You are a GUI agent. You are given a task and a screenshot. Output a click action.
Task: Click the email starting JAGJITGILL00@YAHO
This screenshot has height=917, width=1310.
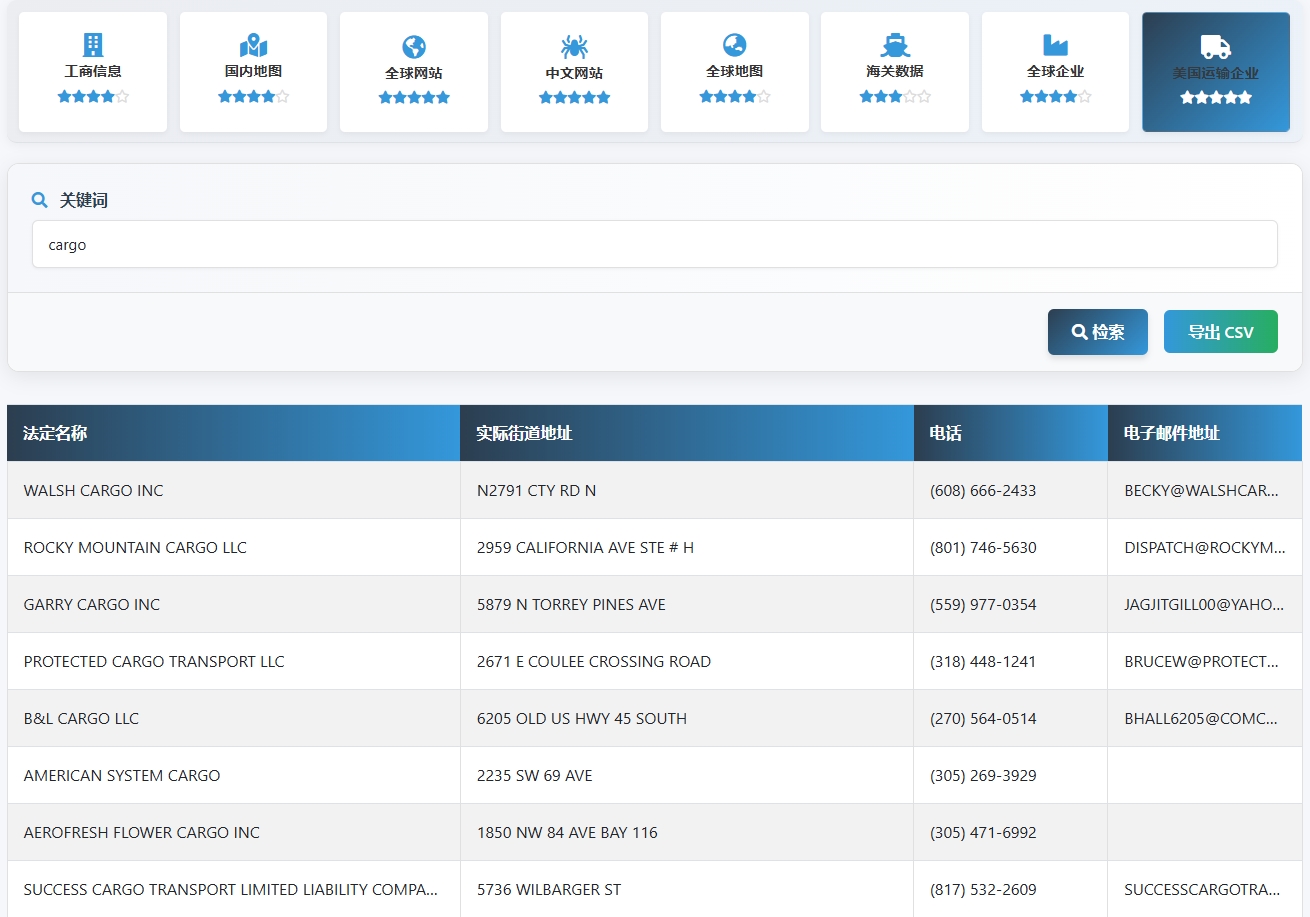[x=1204, y=604]
